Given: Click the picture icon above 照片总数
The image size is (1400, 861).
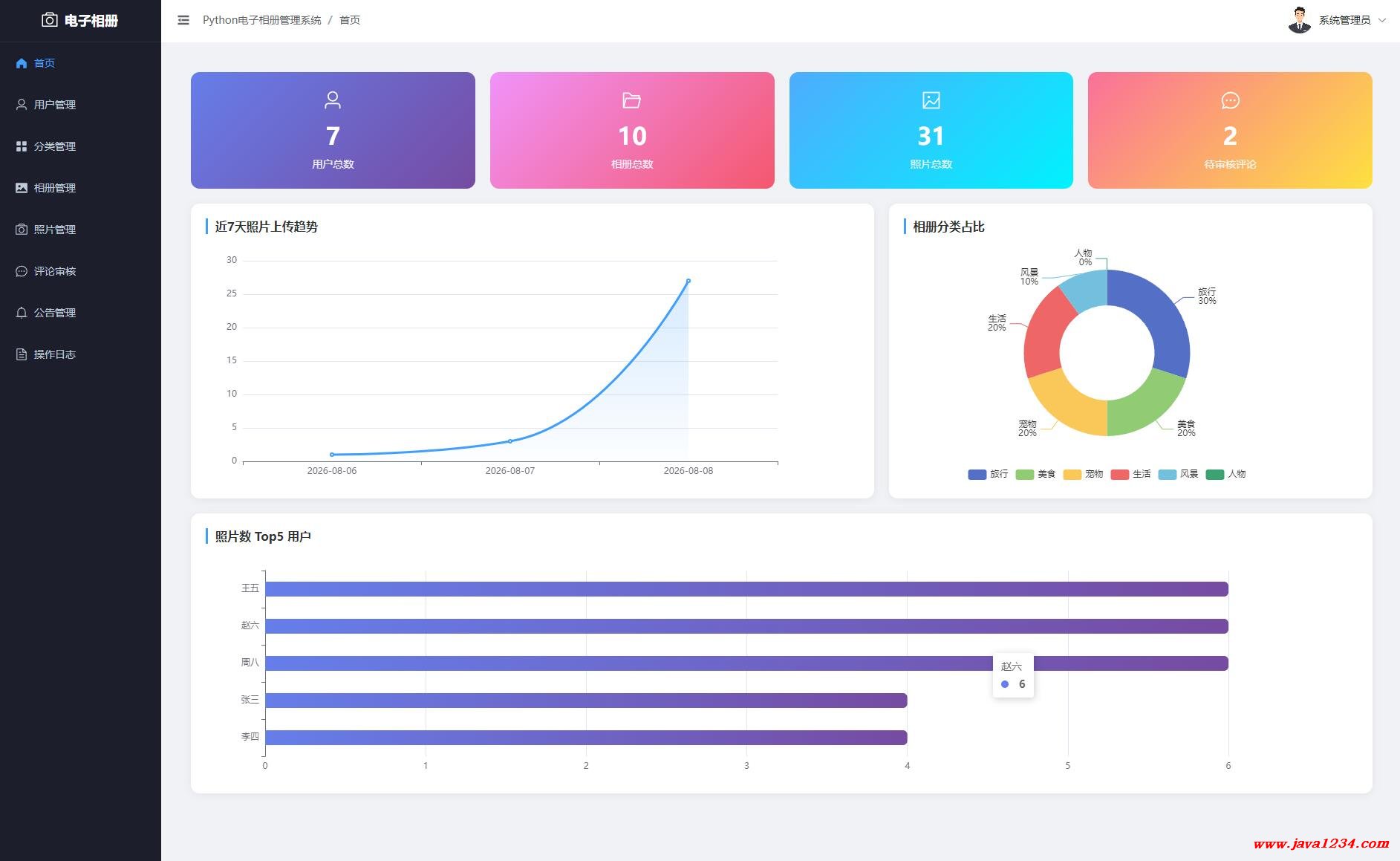Looking at the screenshot, I should [931, 100].
